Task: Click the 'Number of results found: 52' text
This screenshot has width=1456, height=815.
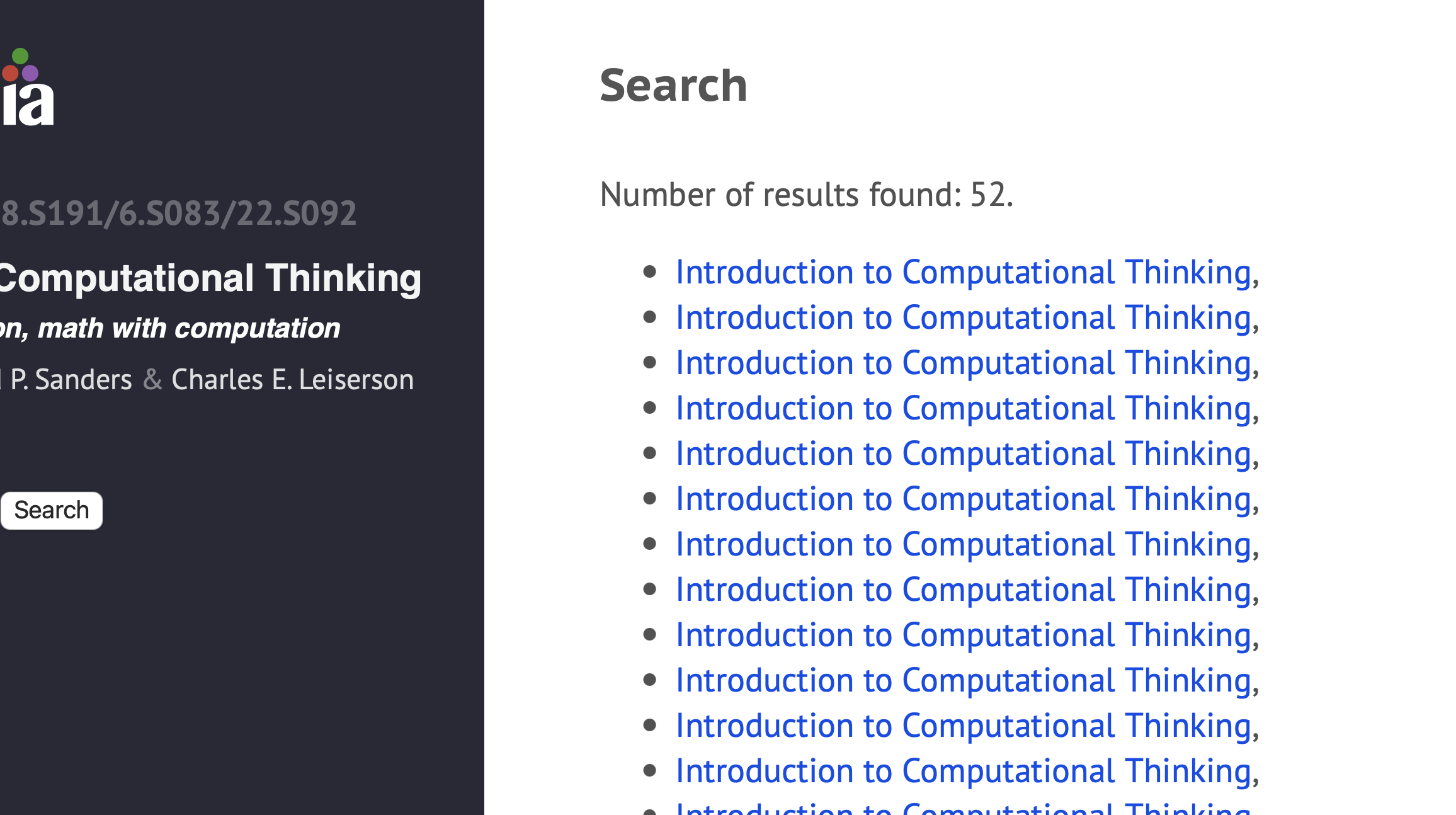Action: pyautogui.click(x=806, y=195)
